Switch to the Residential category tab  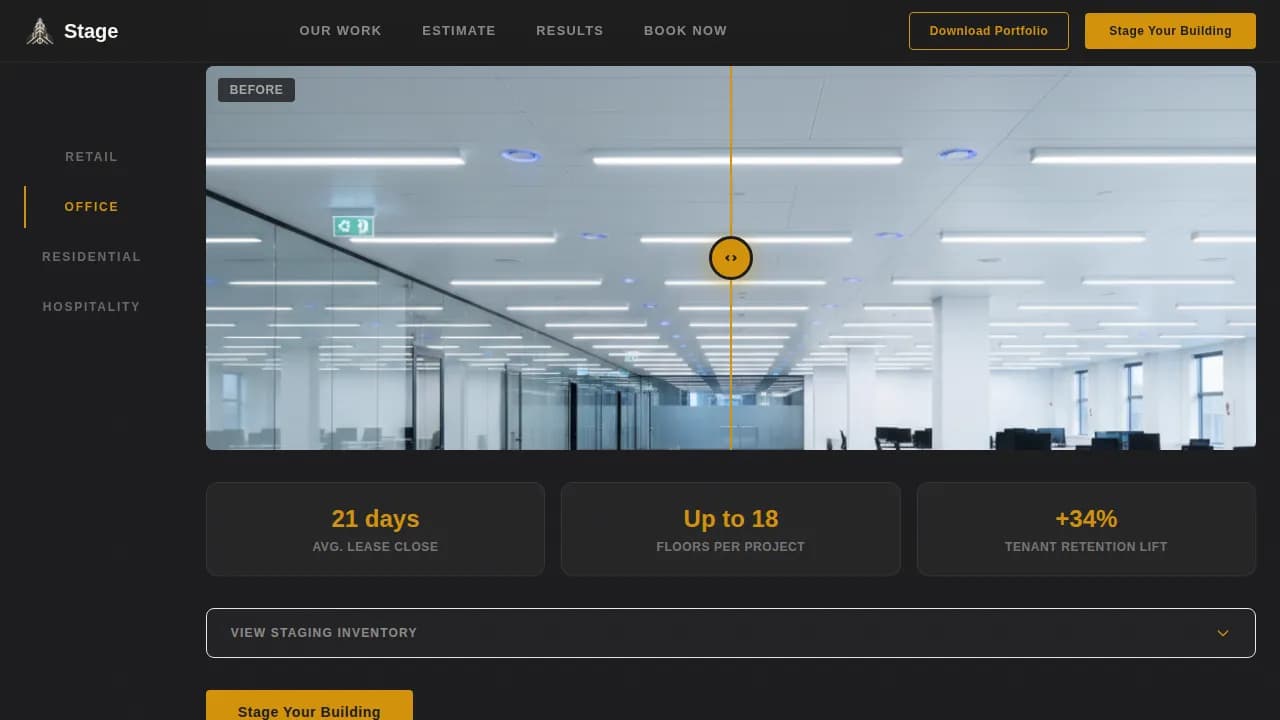(x=91, y=257)
